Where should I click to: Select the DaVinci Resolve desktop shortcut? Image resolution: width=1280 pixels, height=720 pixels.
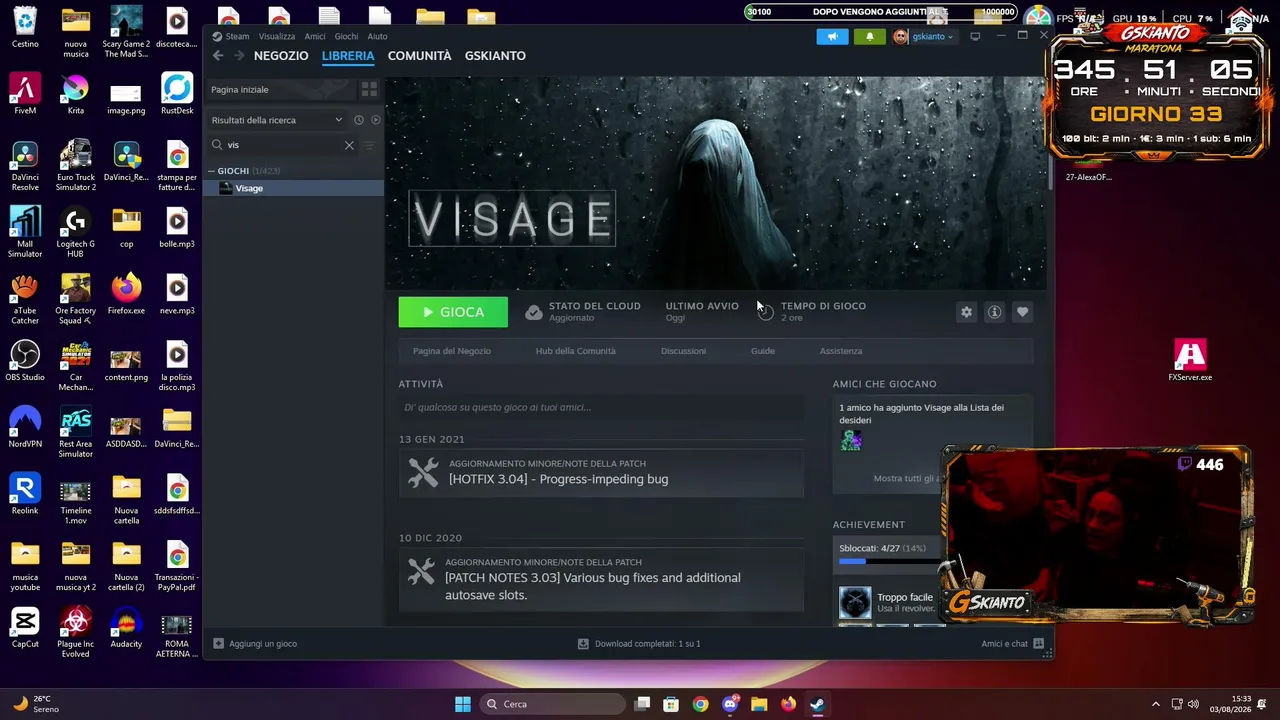25,167
